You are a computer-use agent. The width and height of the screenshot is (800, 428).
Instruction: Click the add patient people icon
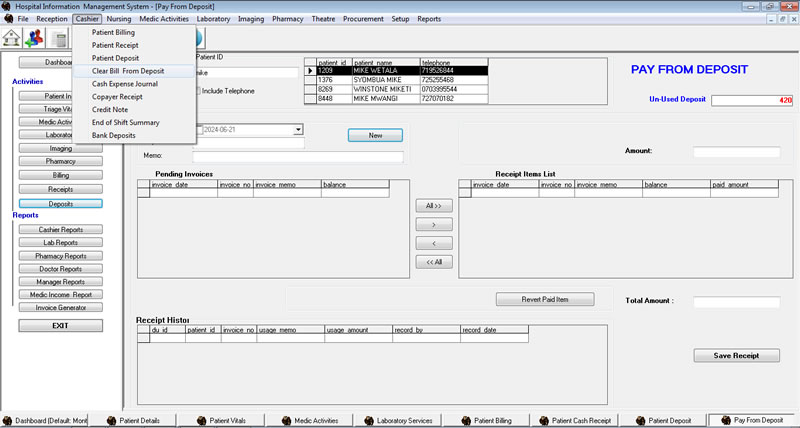click(x=36, y=38)
